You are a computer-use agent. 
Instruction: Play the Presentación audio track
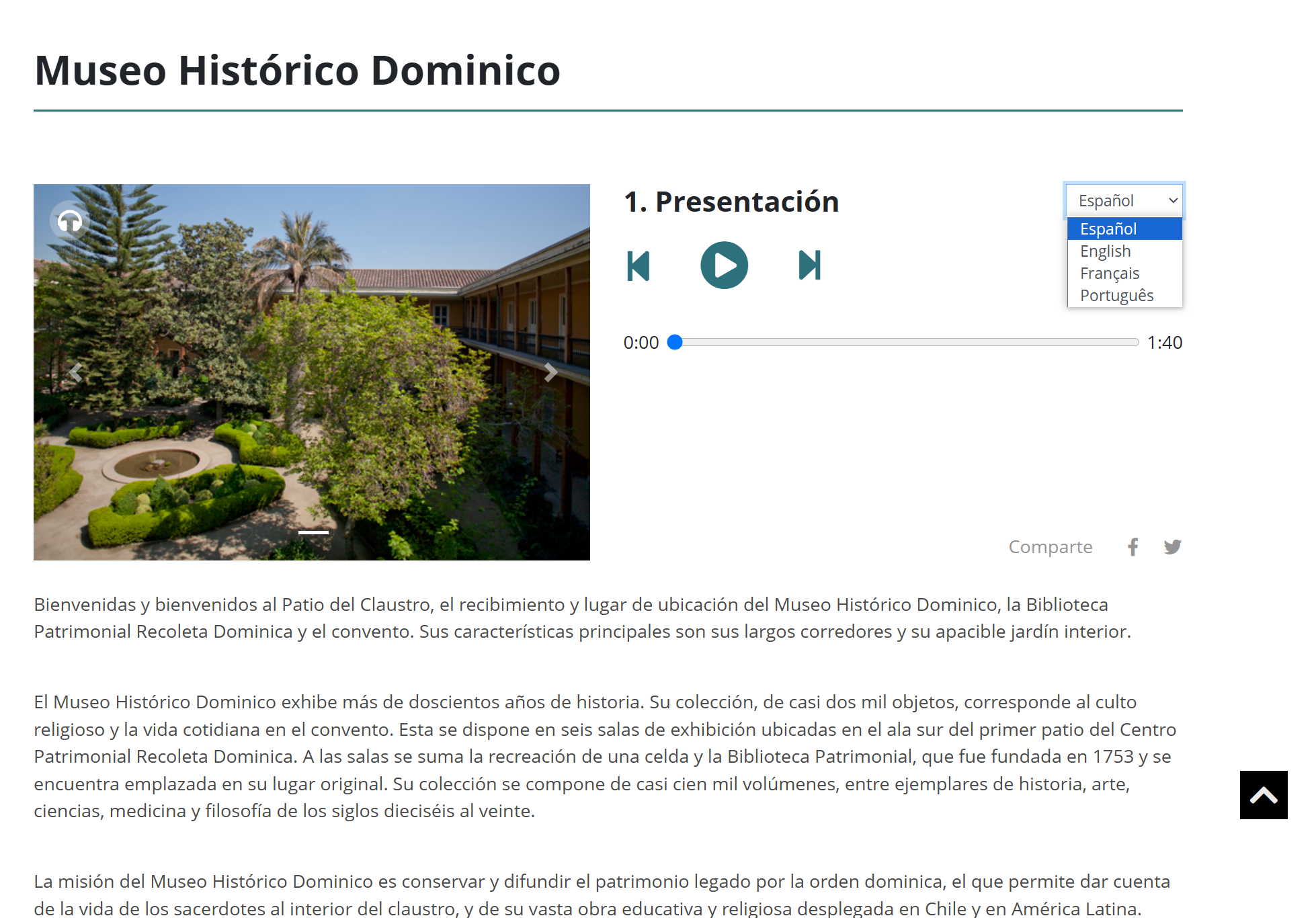724,265
